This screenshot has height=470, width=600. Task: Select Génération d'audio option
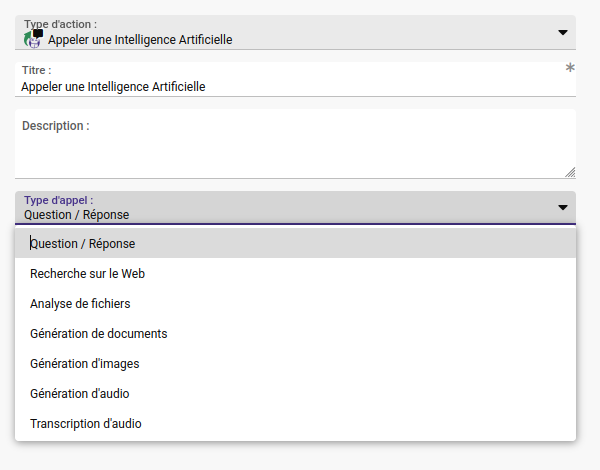[x=295, y=393]
